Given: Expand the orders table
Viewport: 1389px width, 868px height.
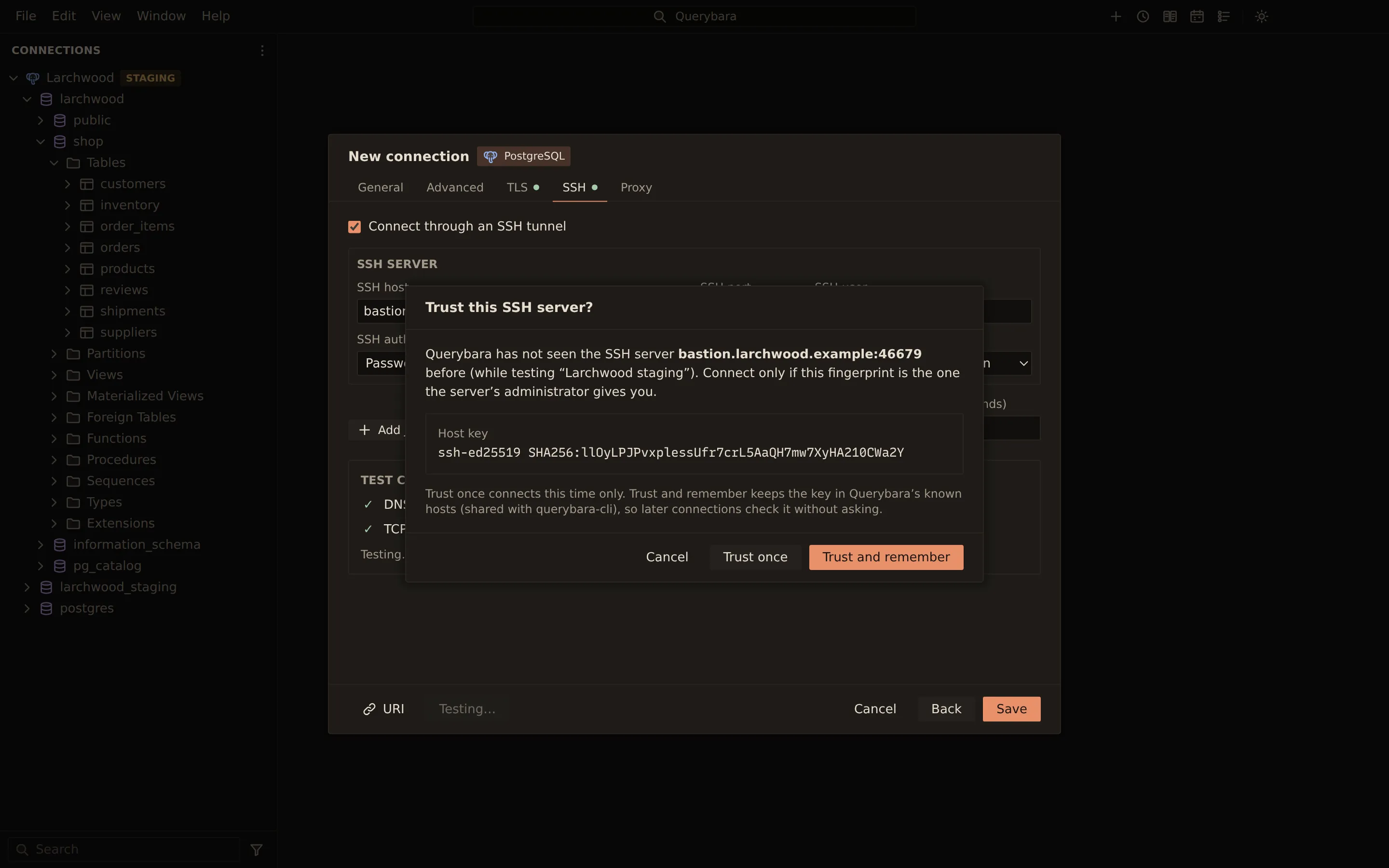Looking at the screenshot, I should (68, 248).
